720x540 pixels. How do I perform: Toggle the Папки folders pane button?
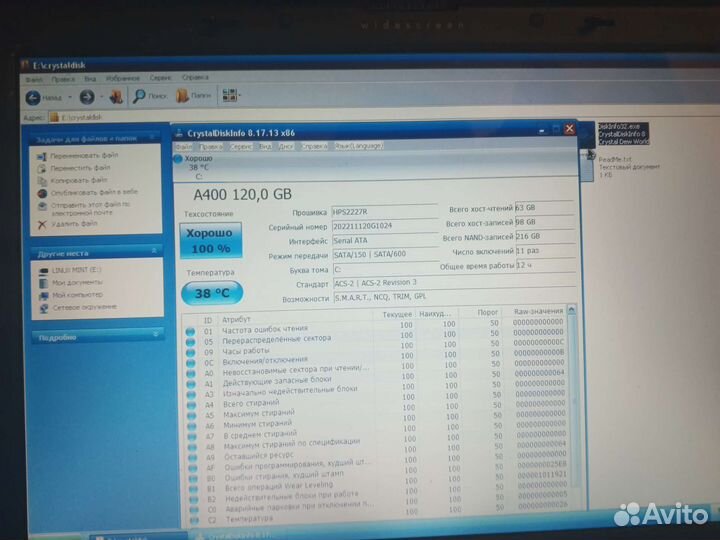(x=193, y=96)
